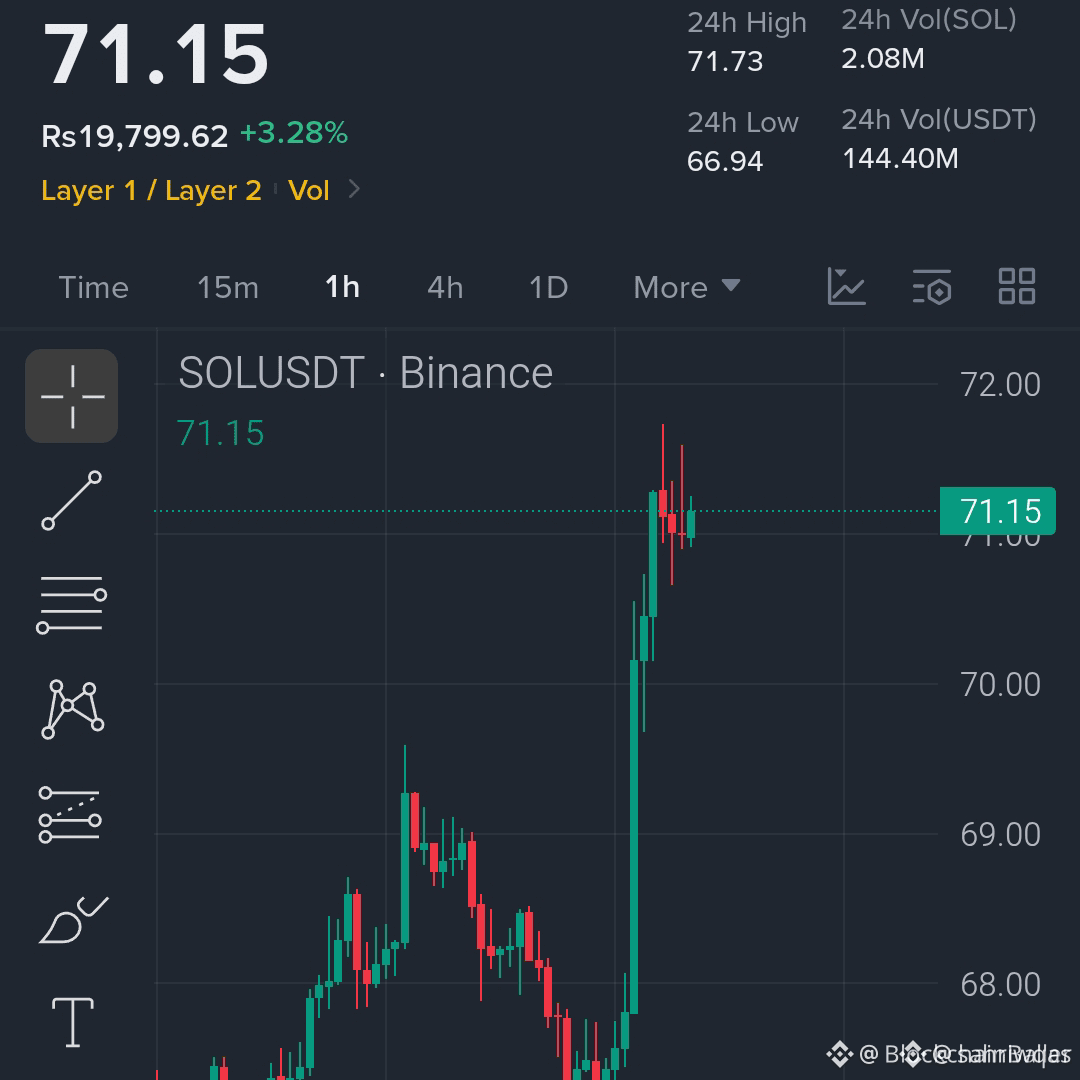Click the 68.00 price axis label
Viewport: 1080px width, 1080px height.
(1000, 985)
